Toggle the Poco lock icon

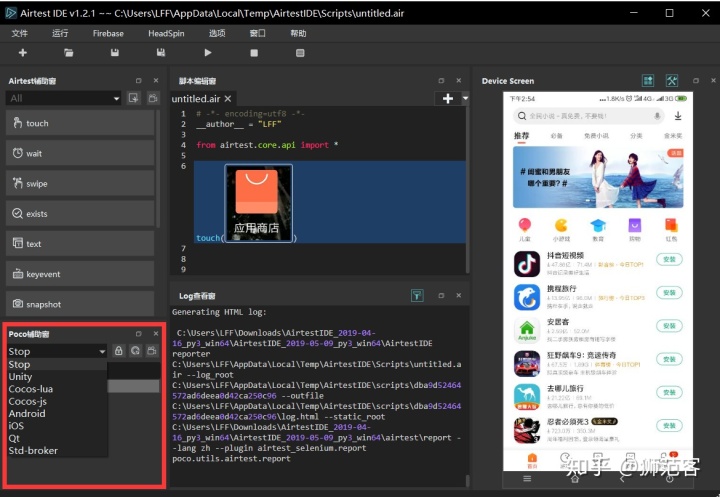118,351
